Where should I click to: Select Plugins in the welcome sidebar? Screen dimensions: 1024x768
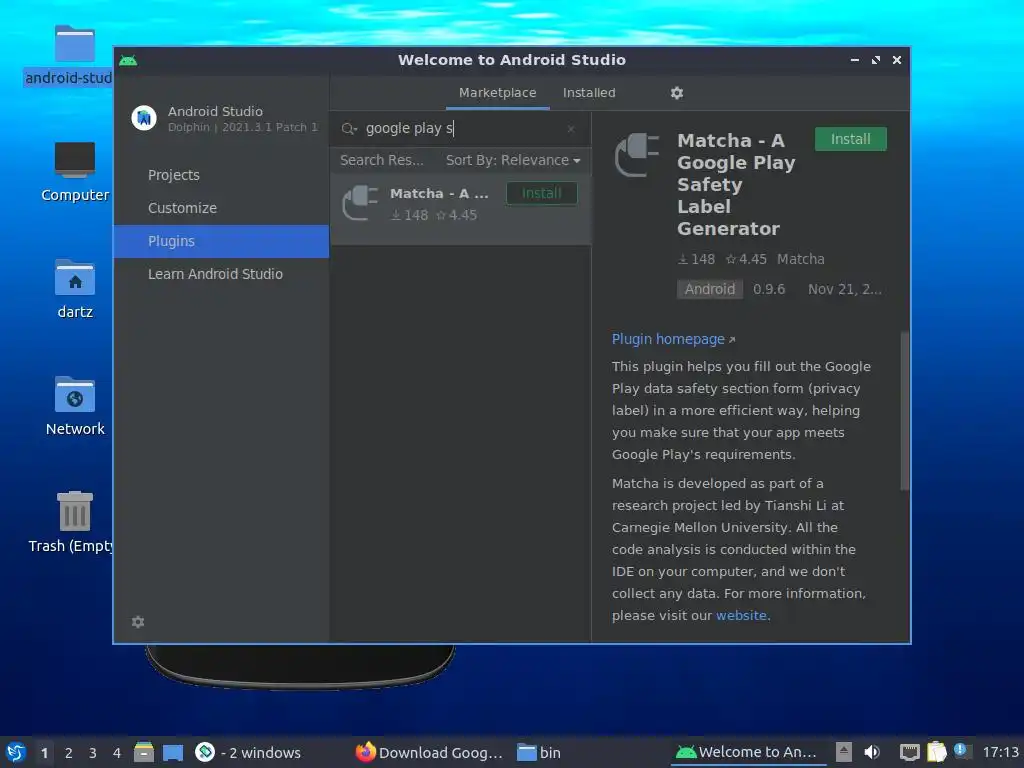tap(221, 241)
